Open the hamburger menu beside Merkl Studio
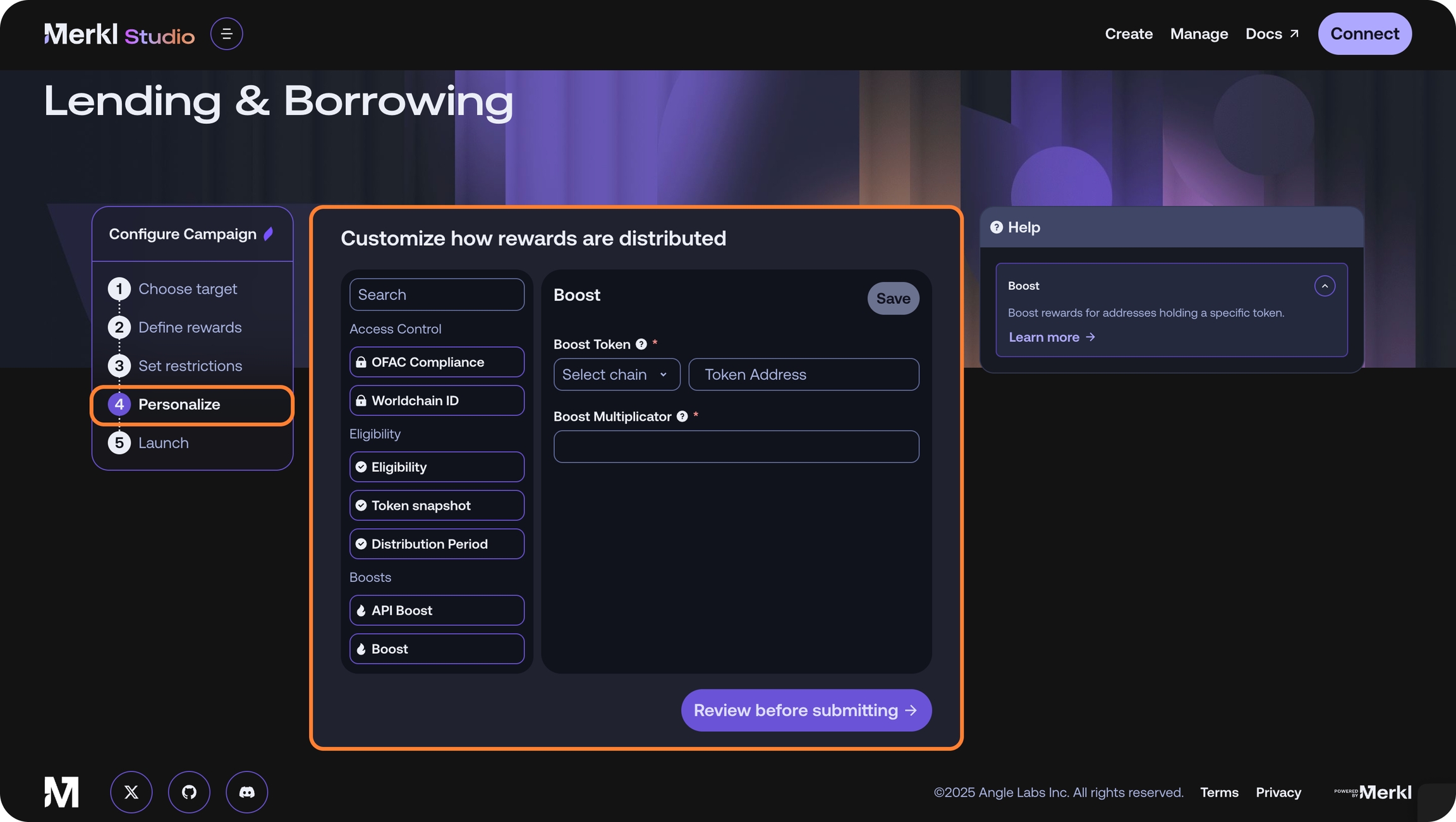The image size is (1456, 822). (x=226, y=33)
